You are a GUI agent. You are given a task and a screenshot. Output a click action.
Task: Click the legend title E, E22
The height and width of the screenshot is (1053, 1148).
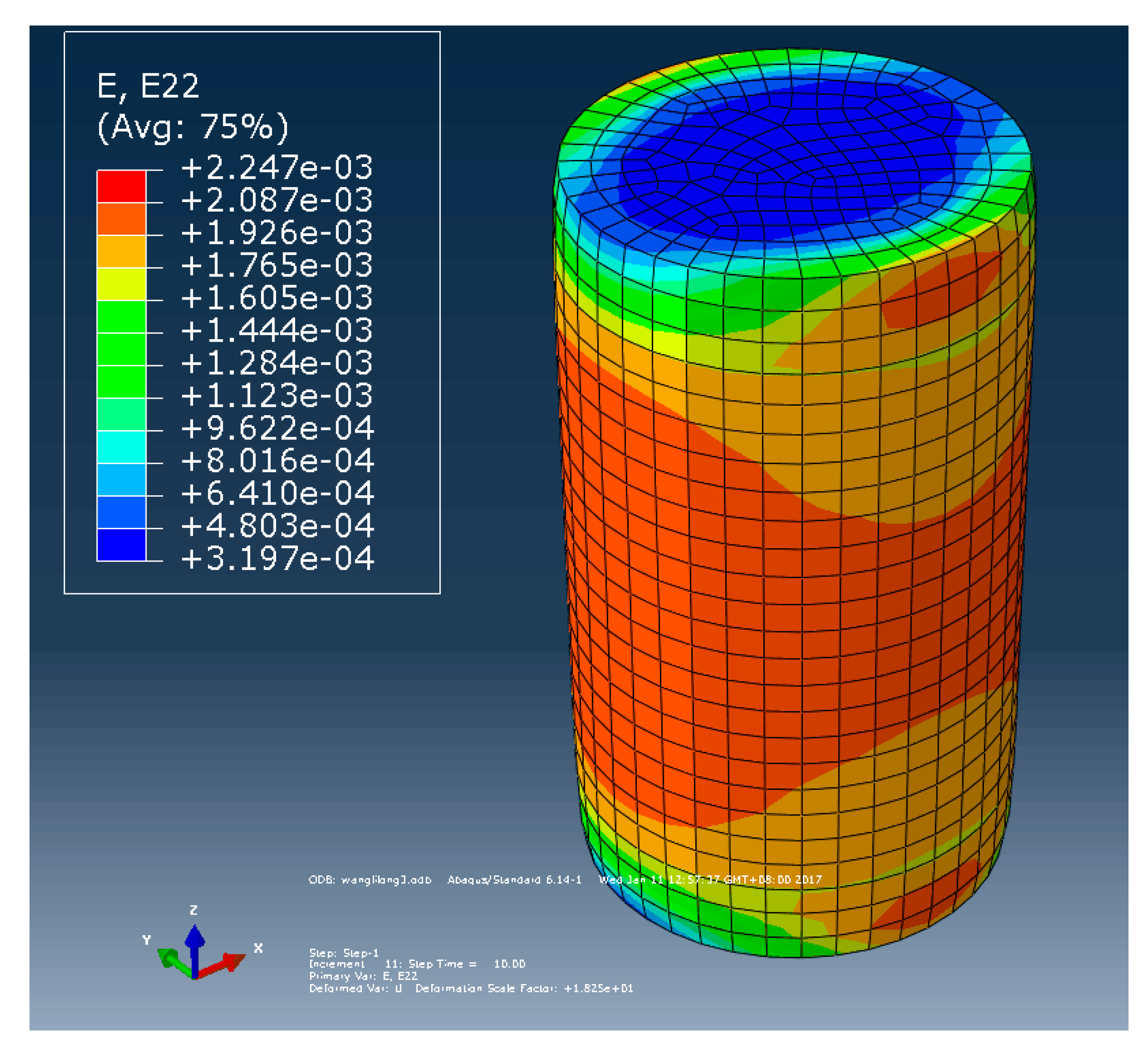pos(148,87)
